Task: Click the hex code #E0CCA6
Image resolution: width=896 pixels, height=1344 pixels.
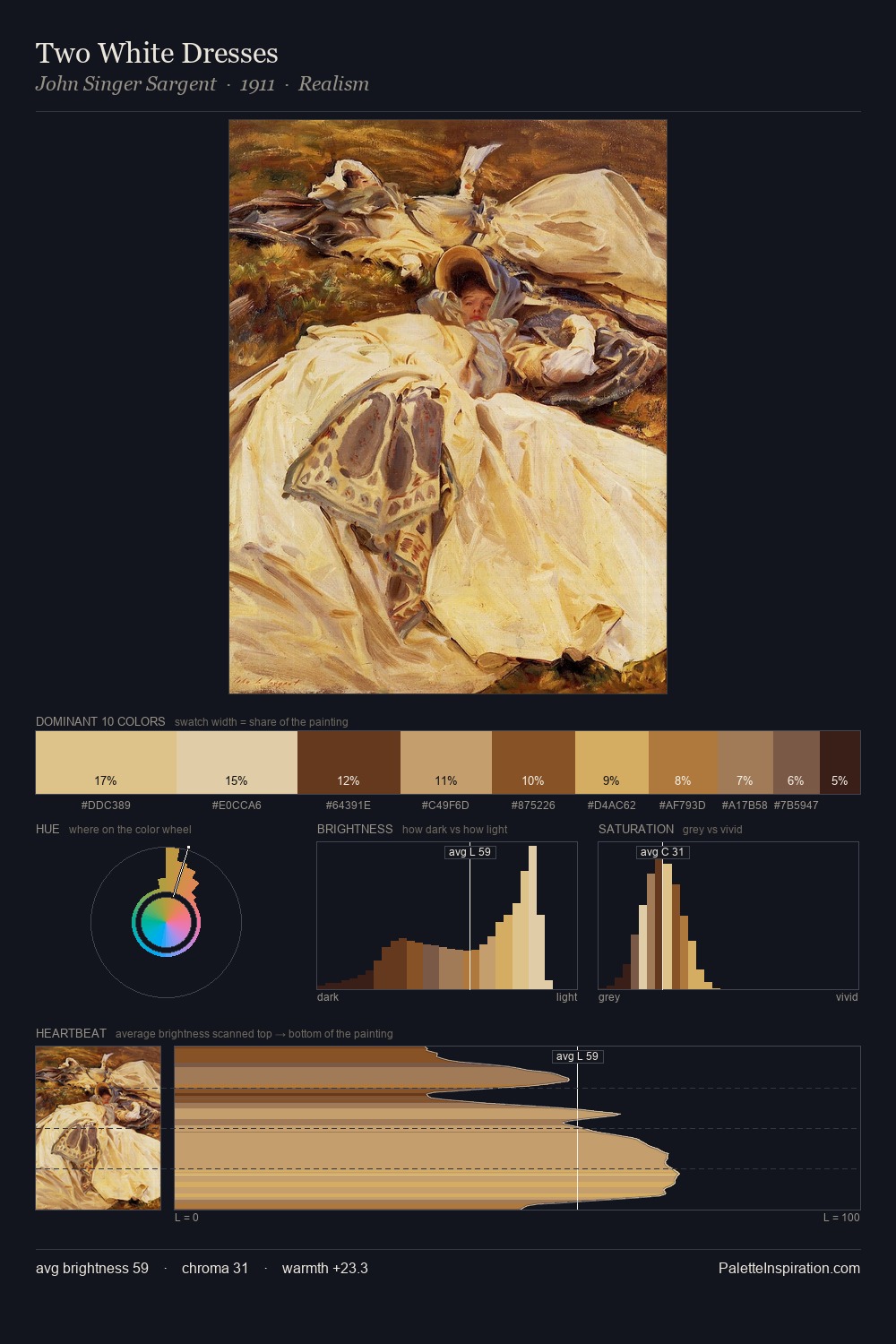Action: (x=237, y=806)
